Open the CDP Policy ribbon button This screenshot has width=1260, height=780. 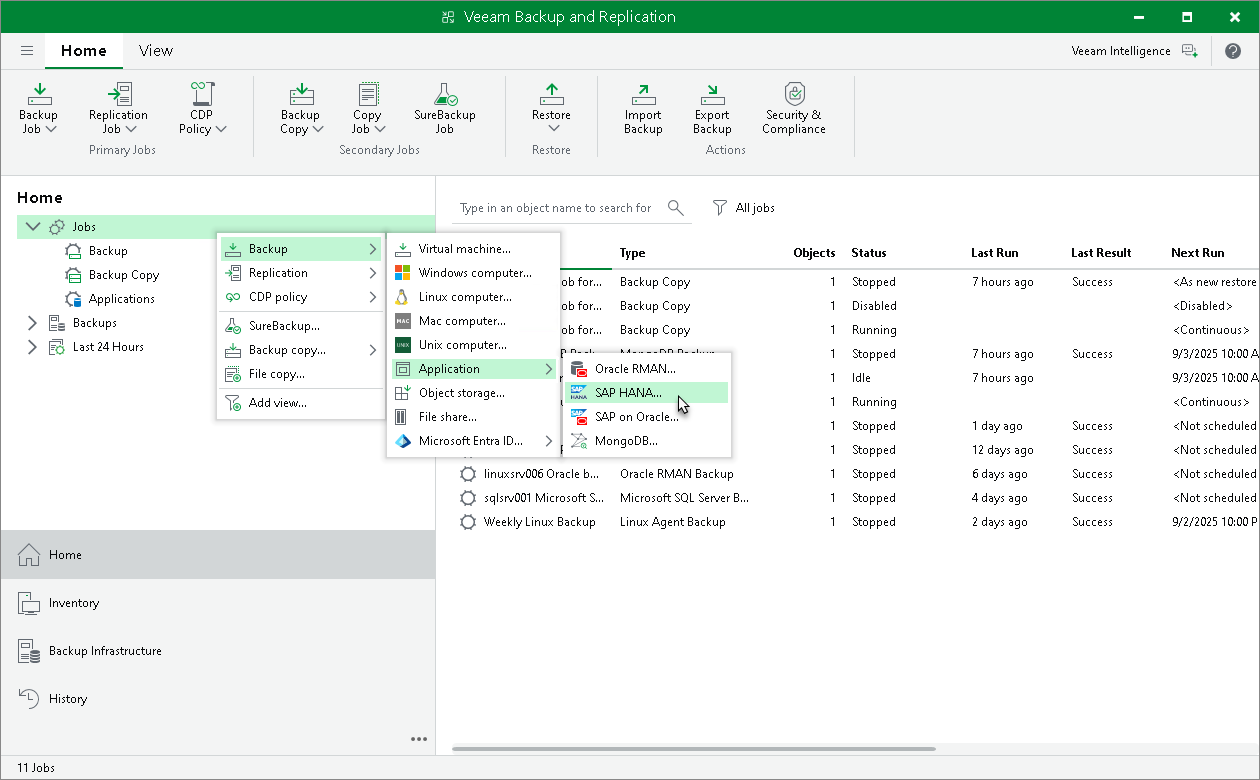pos(202,108)
